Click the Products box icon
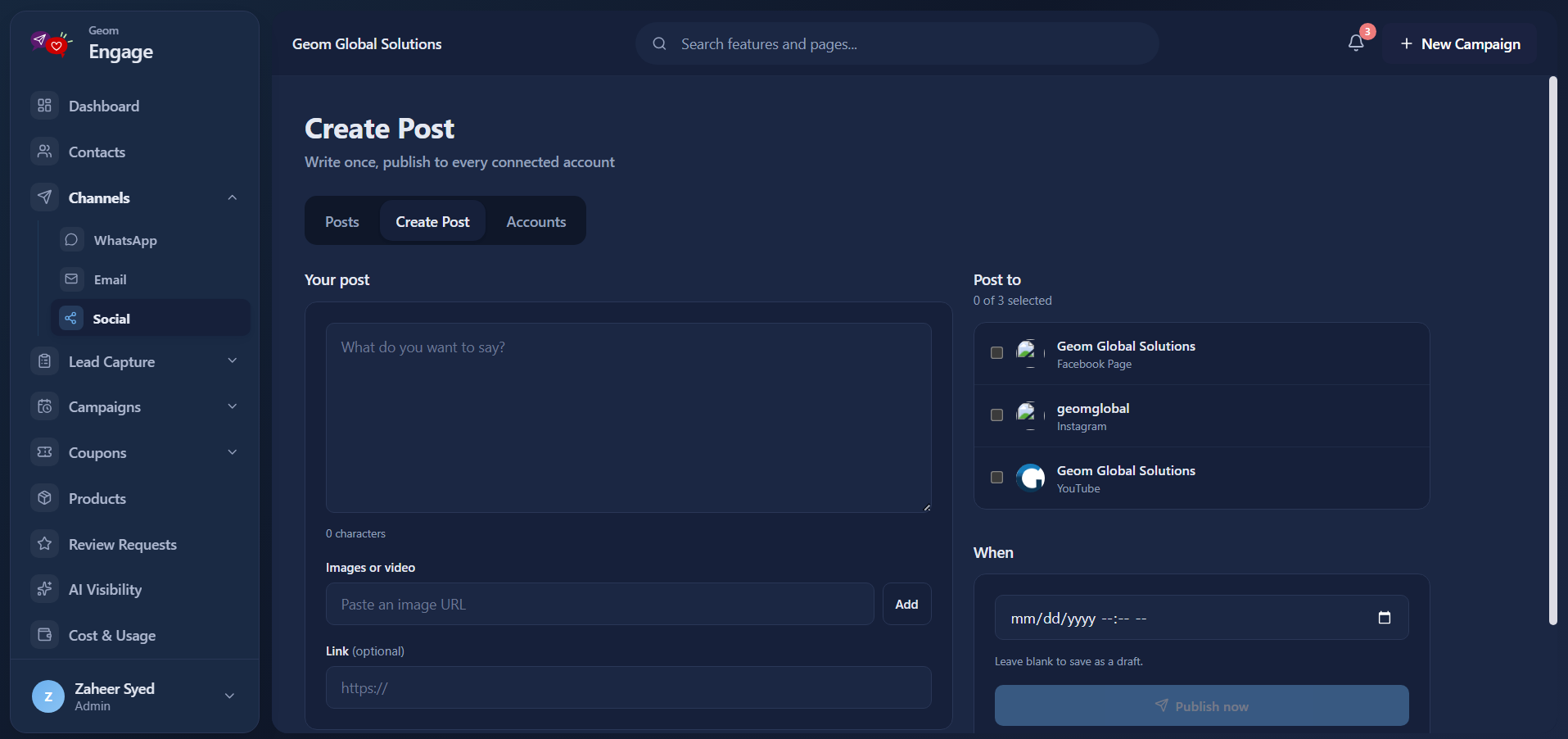Image resolution: width=1568 pixels, height=739 pixels. tap(45, 498)
